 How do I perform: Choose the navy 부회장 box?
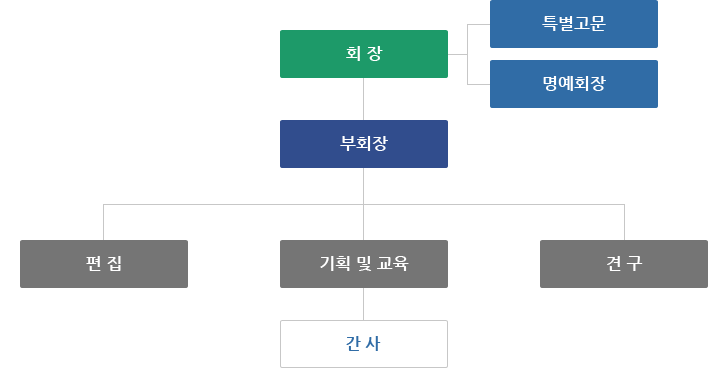(x=364, y=144)
